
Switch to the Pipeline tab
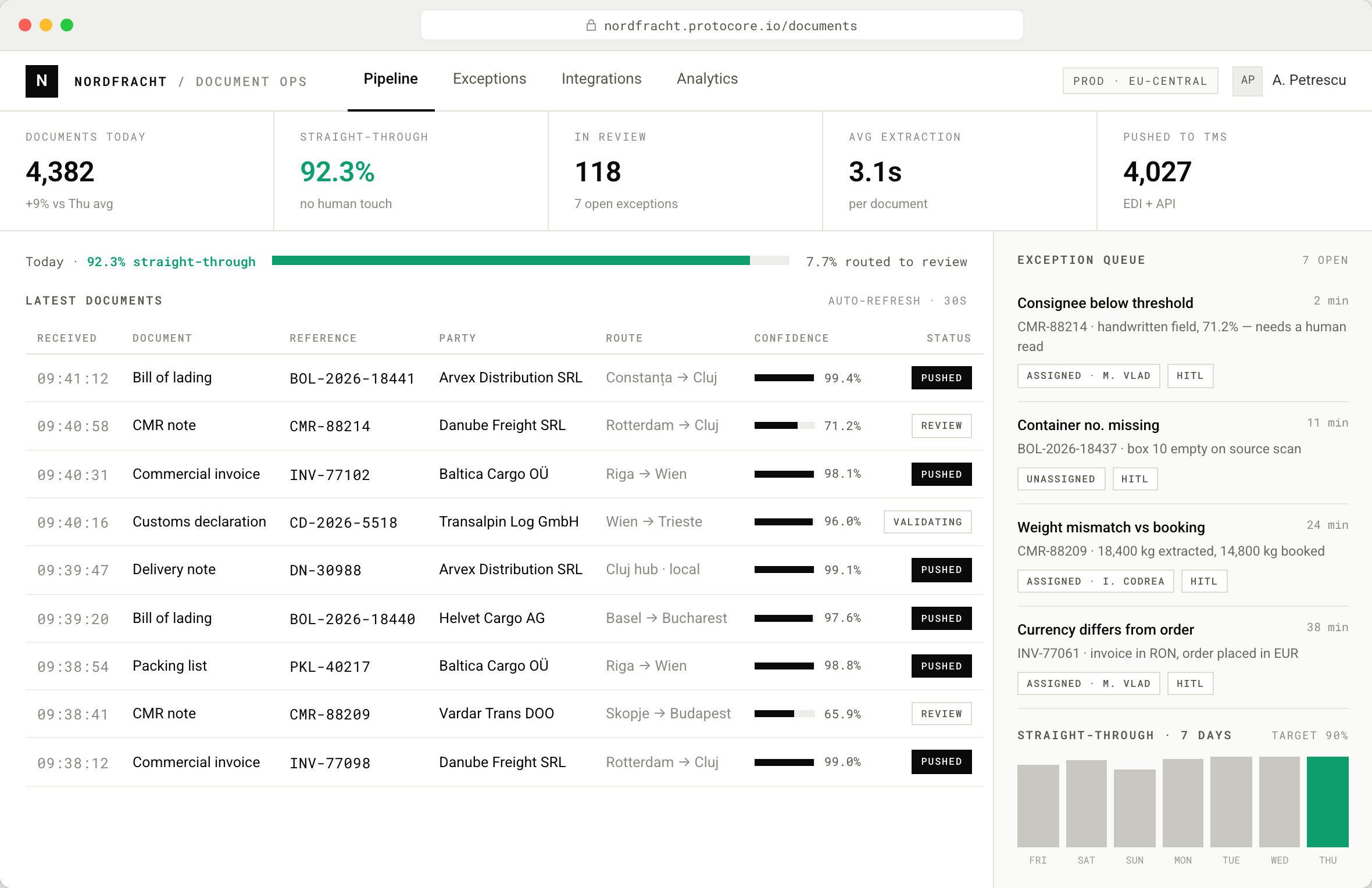point(391,79)
